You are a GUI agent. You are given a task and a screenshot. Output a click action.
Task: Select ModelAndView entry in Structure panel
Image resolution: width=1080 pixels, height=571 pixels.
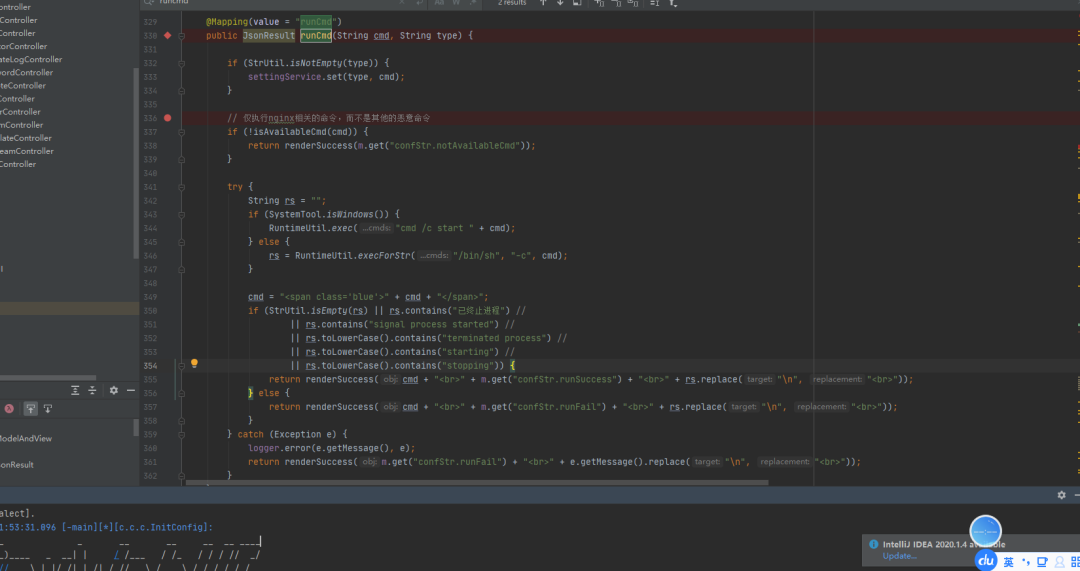[25, 439]
